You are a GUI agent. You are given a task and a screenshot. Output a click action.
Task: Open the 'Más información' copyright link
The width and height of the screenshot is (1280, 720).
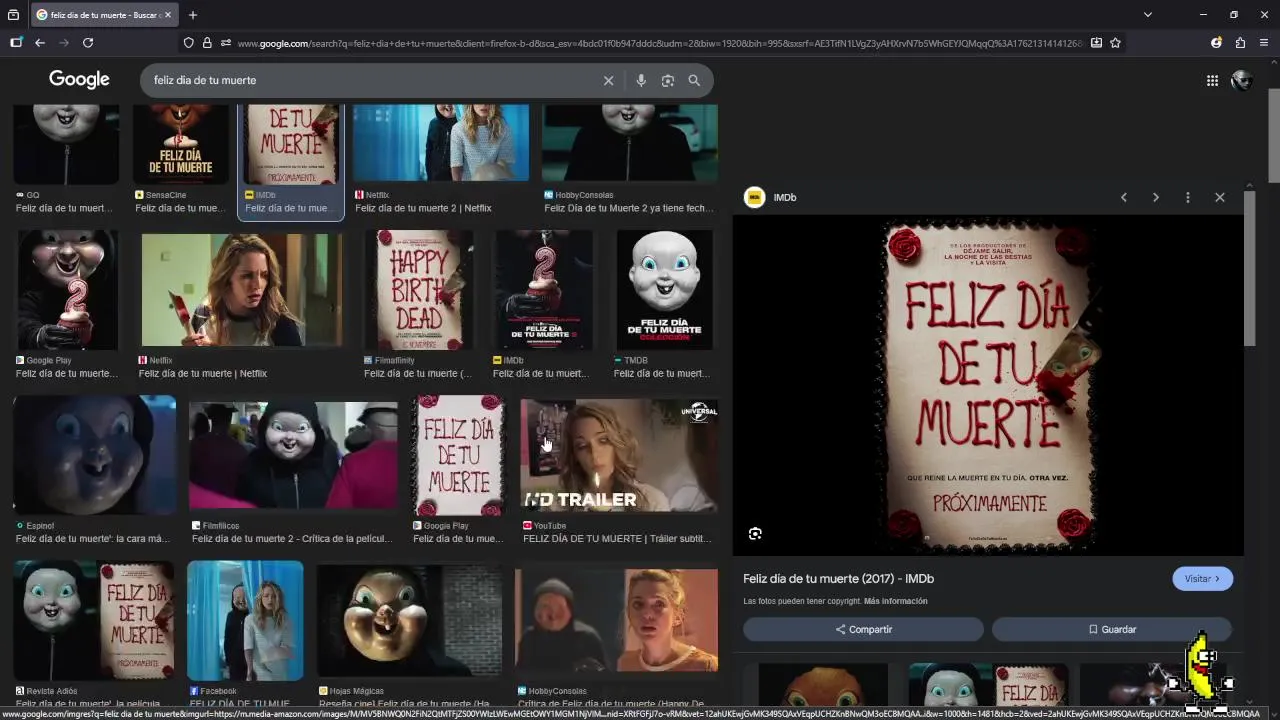point(896,601)
